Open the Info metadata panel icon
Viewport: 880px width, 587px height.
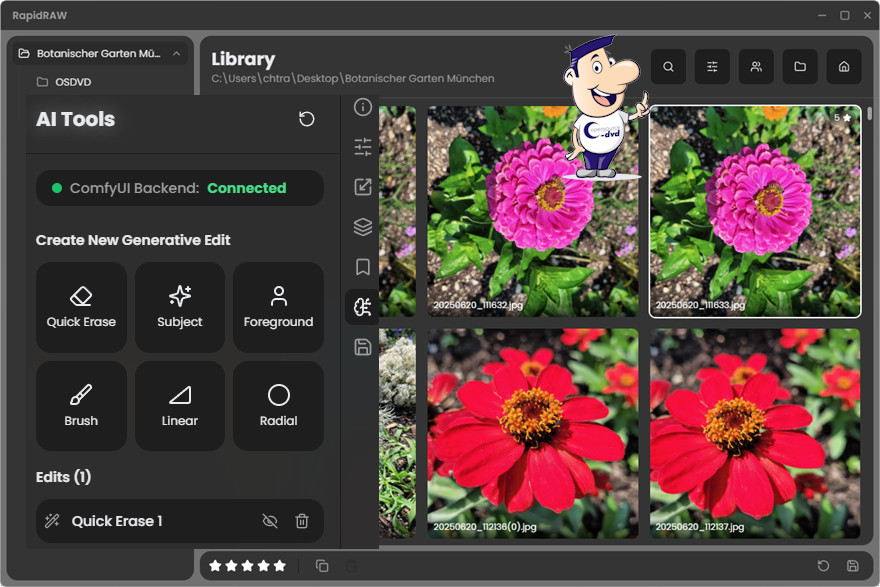click(363, 108)
